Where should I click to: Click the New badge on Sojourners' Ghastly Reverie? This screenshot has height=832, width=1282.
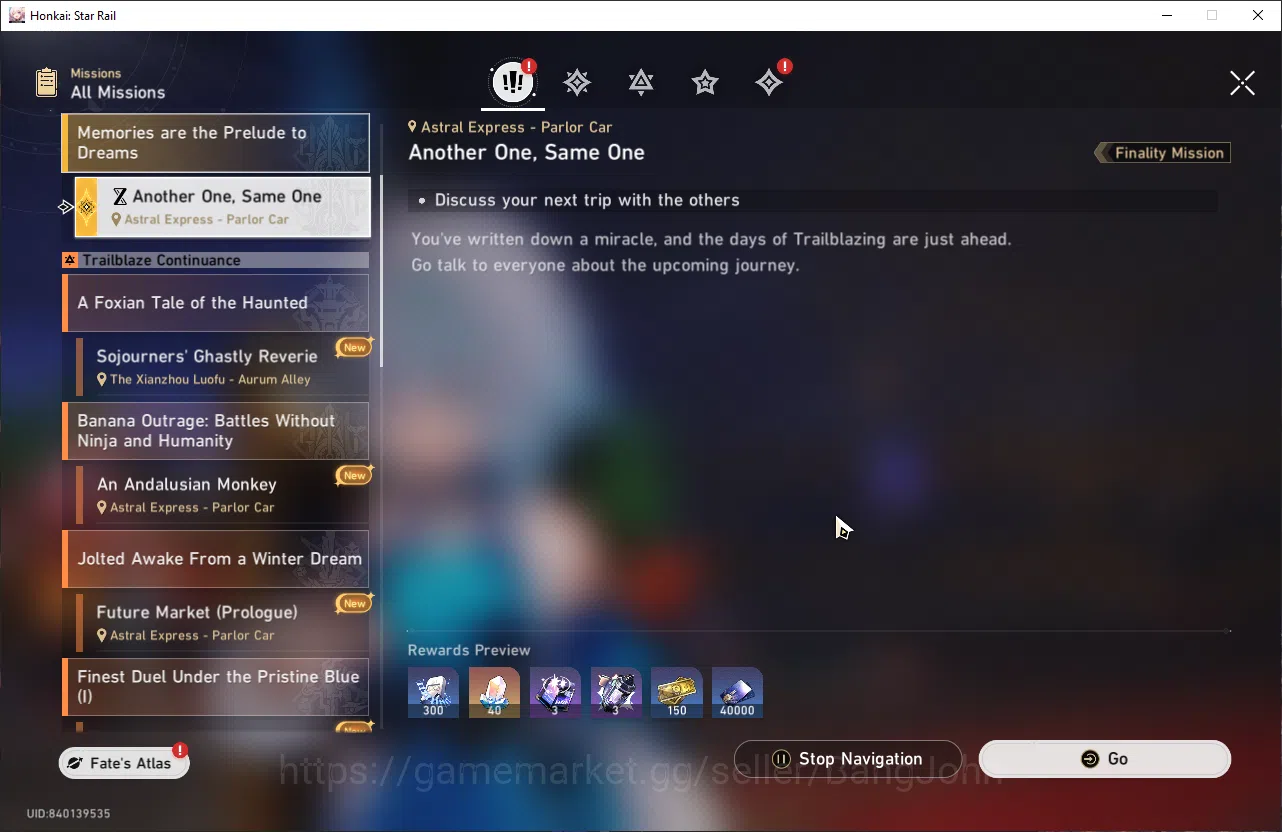(355, 347)
